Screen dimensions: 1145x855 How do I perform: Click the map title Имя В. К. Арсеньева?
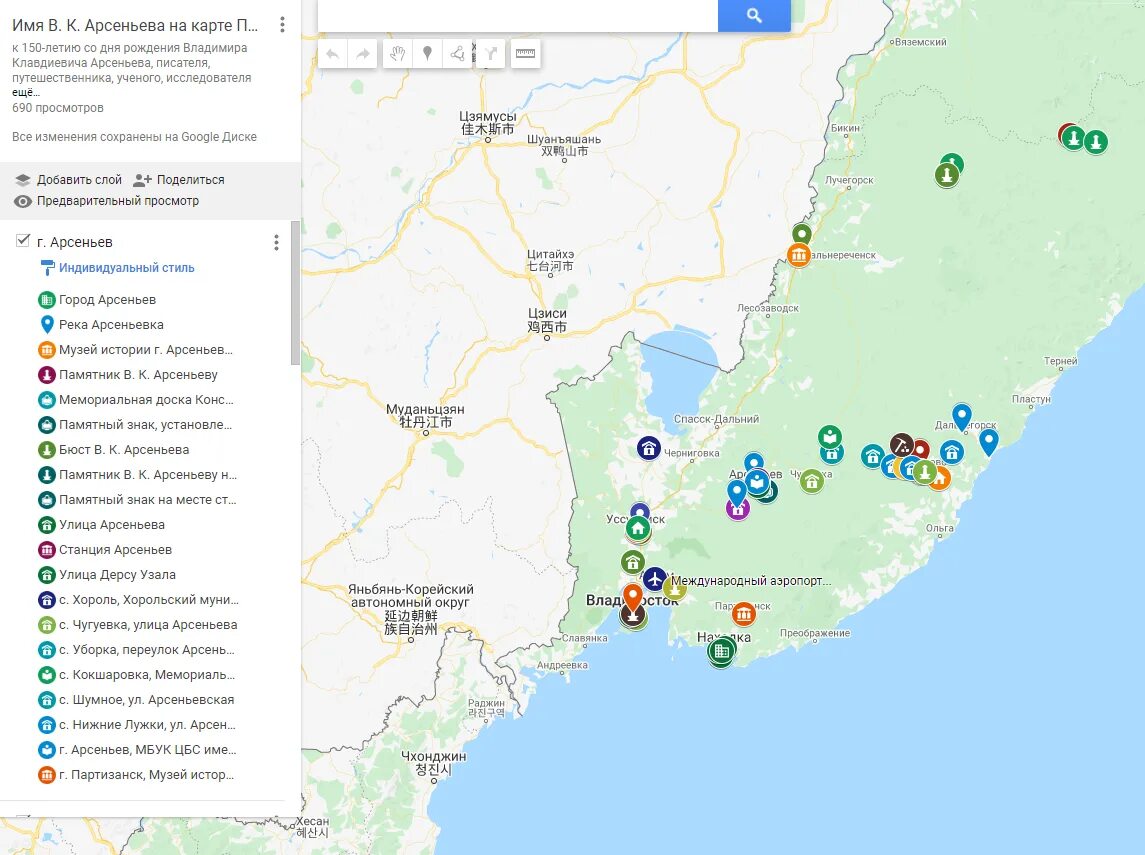pos(135,26)
